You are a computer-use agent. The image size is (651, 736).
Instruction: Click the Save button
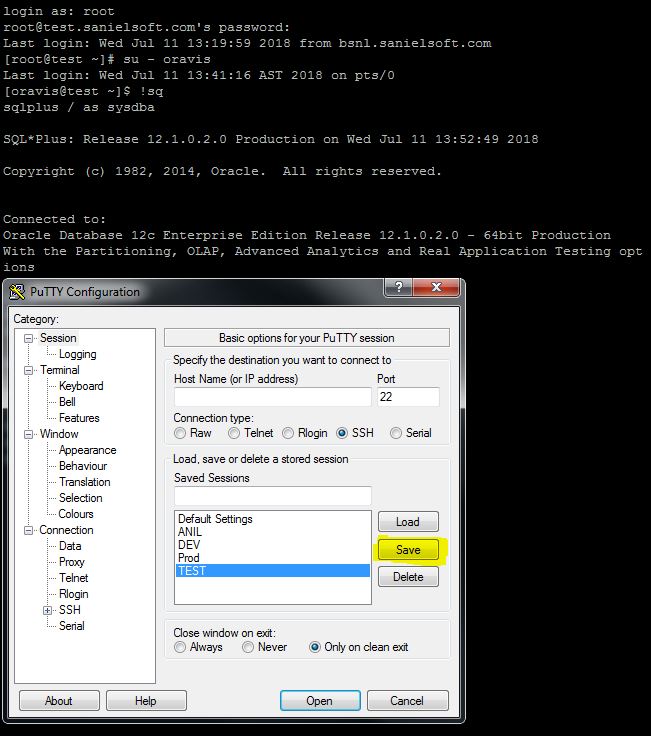tap(408, 549)
